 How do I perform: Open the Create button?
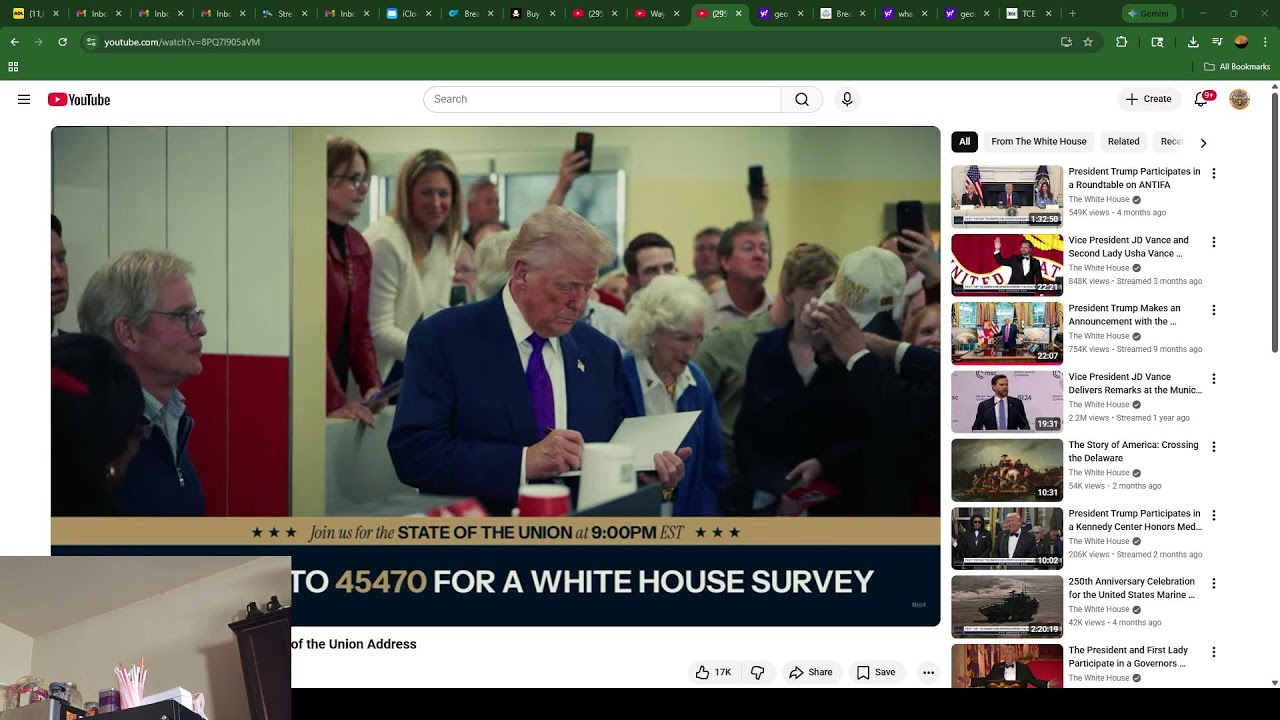click(1148, 99)
